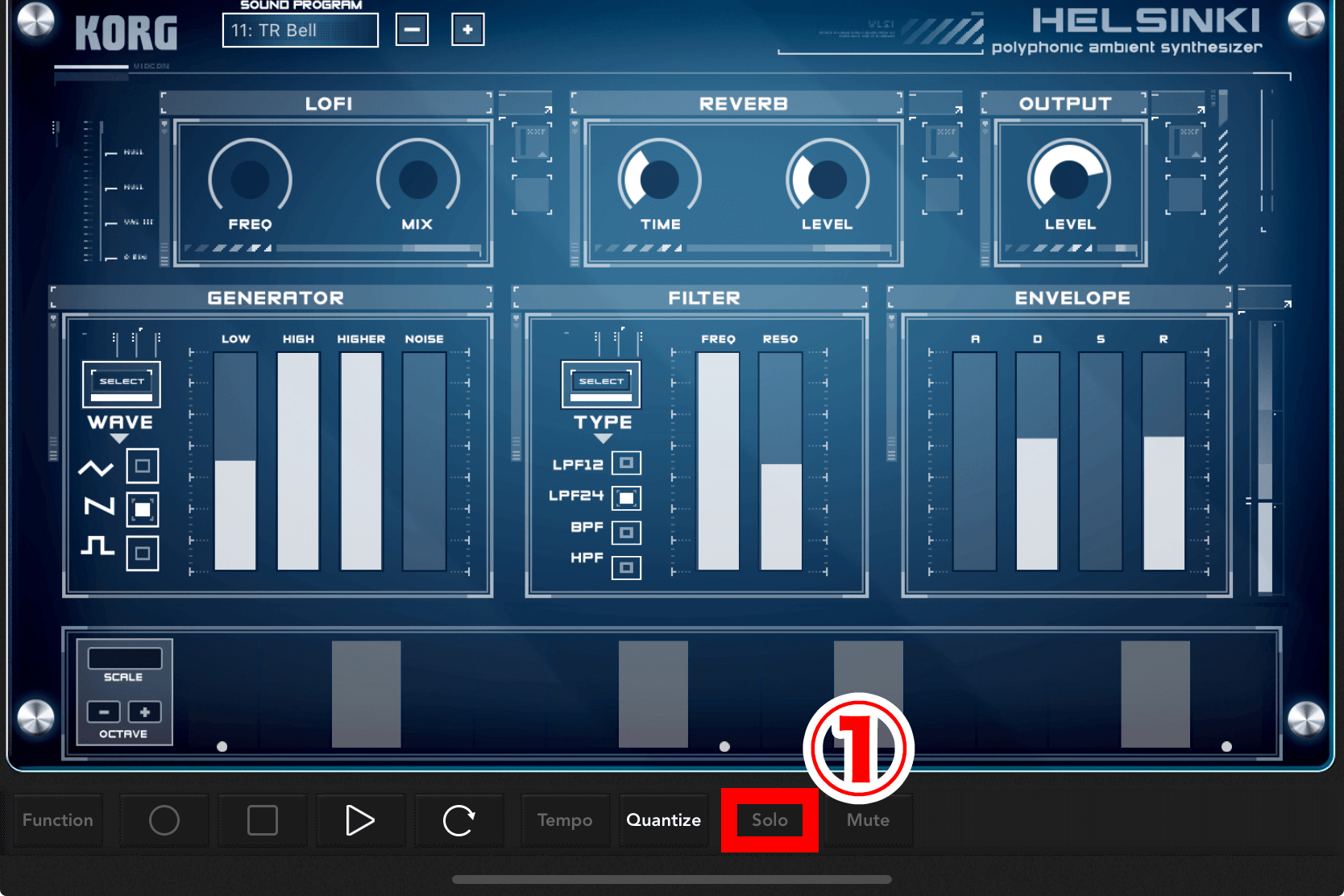This screenshot has width=1344, height=896.
Task: Enable the HPF filter type
Action: click(x=626, y=568)
